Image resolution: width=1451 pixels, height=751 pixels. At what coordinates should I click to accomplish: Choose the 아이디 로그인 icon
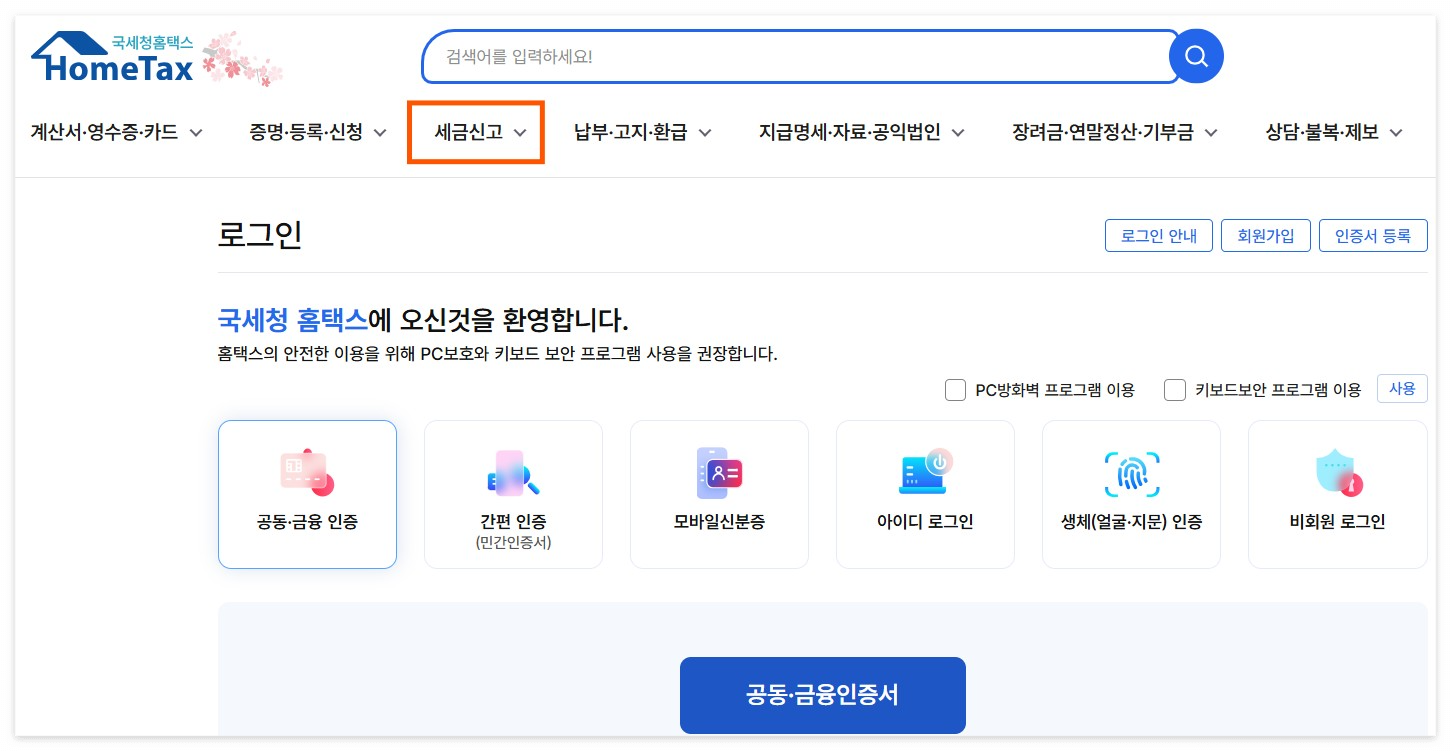tap(925, 473)
